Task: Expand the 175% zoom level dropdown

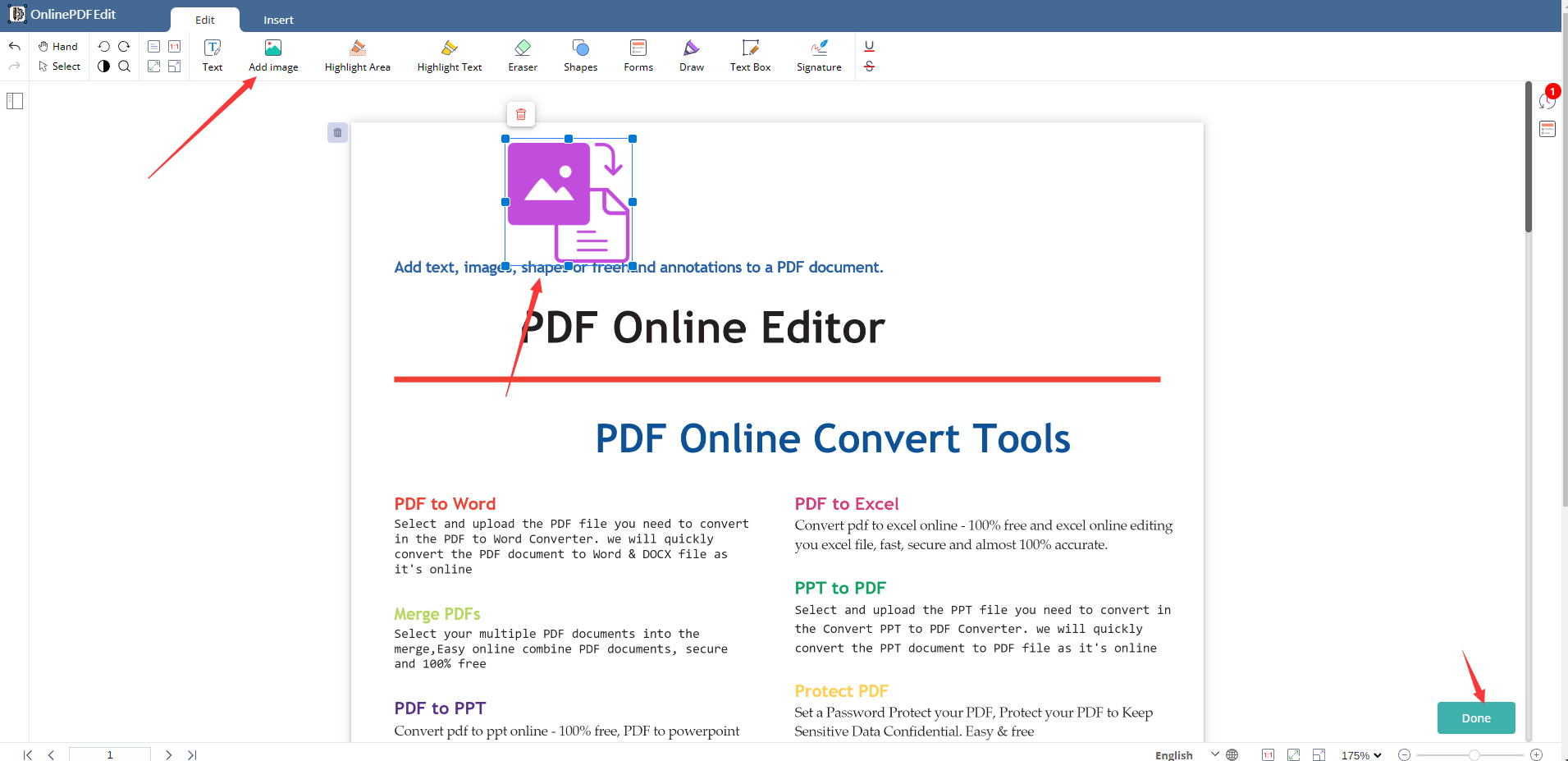Action: [1361, 755]
